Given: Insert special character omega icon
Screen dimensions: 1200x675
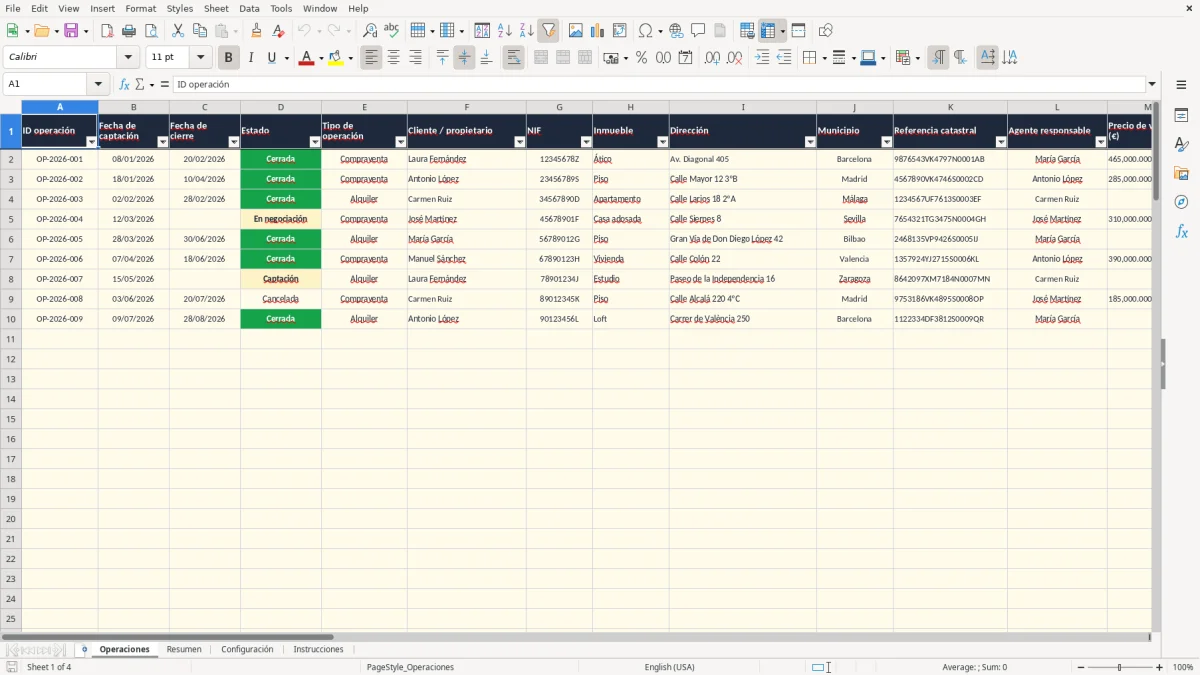Looking at the screenshot, I should (x=645, y=31).
